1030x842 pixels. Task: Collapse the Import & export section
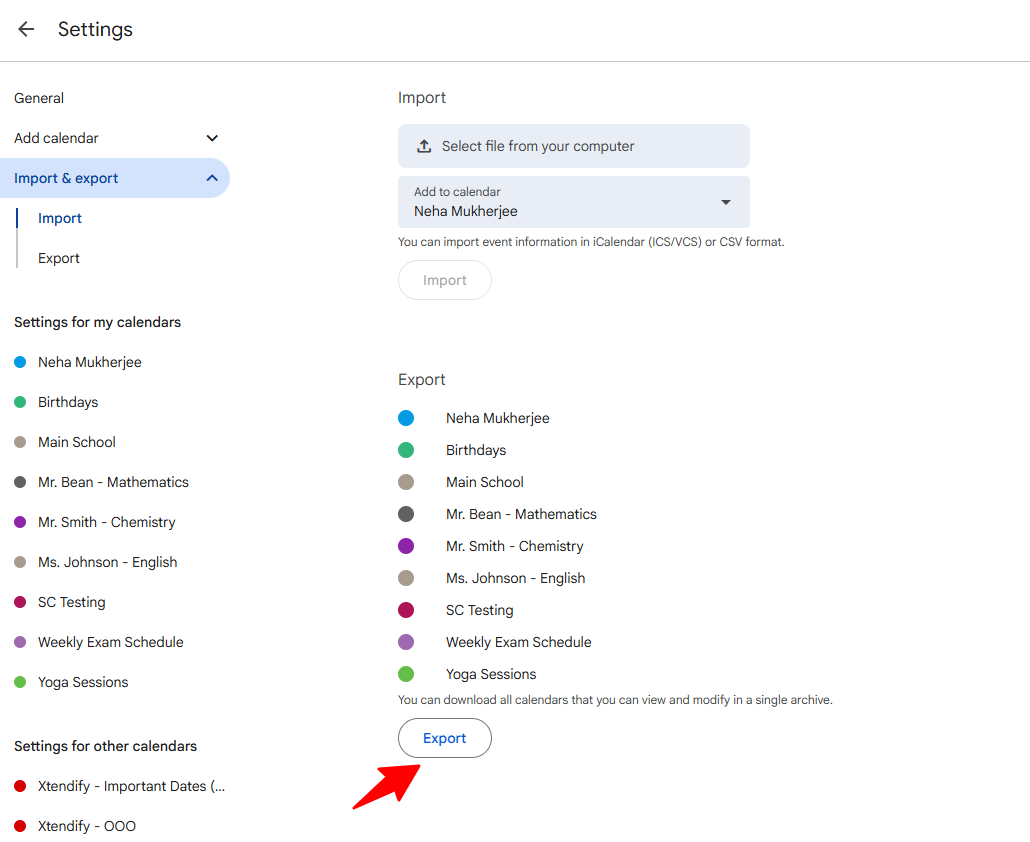click(212, 178)
